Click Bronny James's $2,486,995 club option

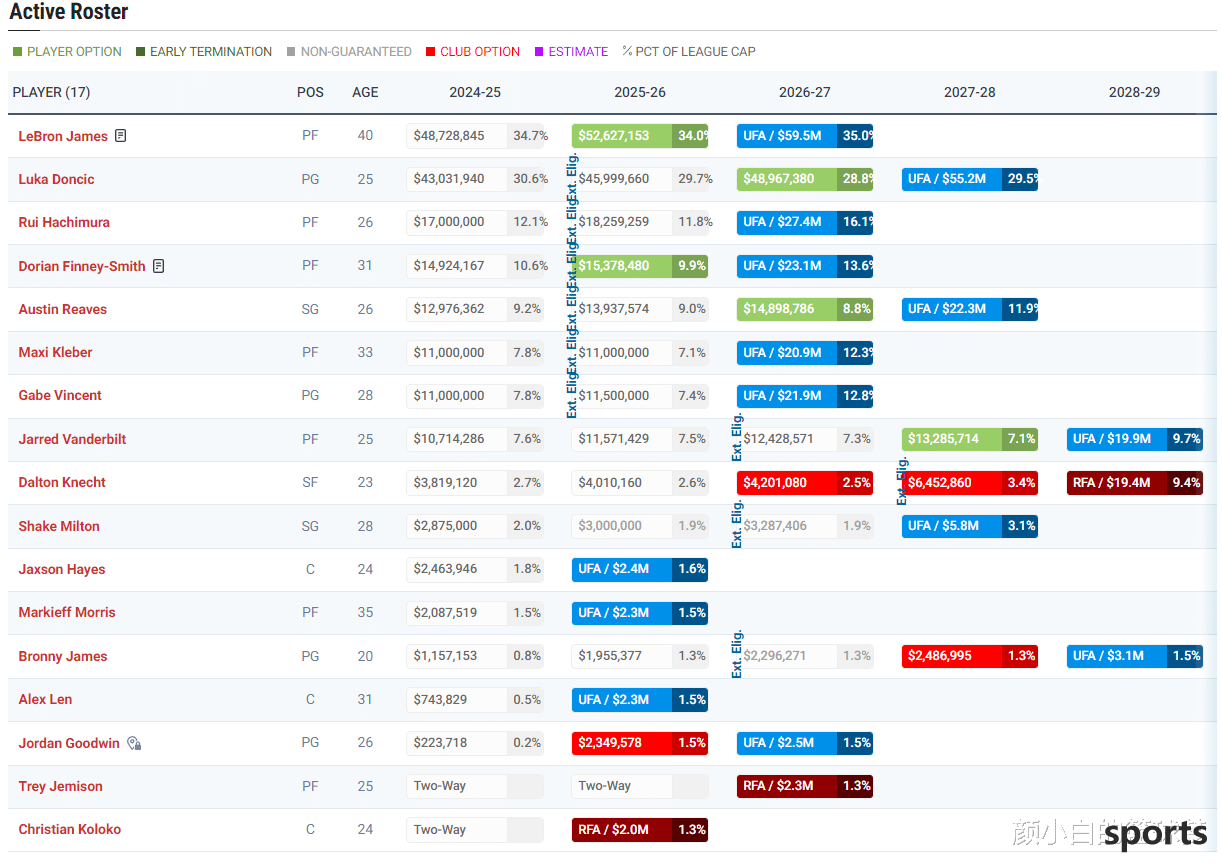point(970,656)
